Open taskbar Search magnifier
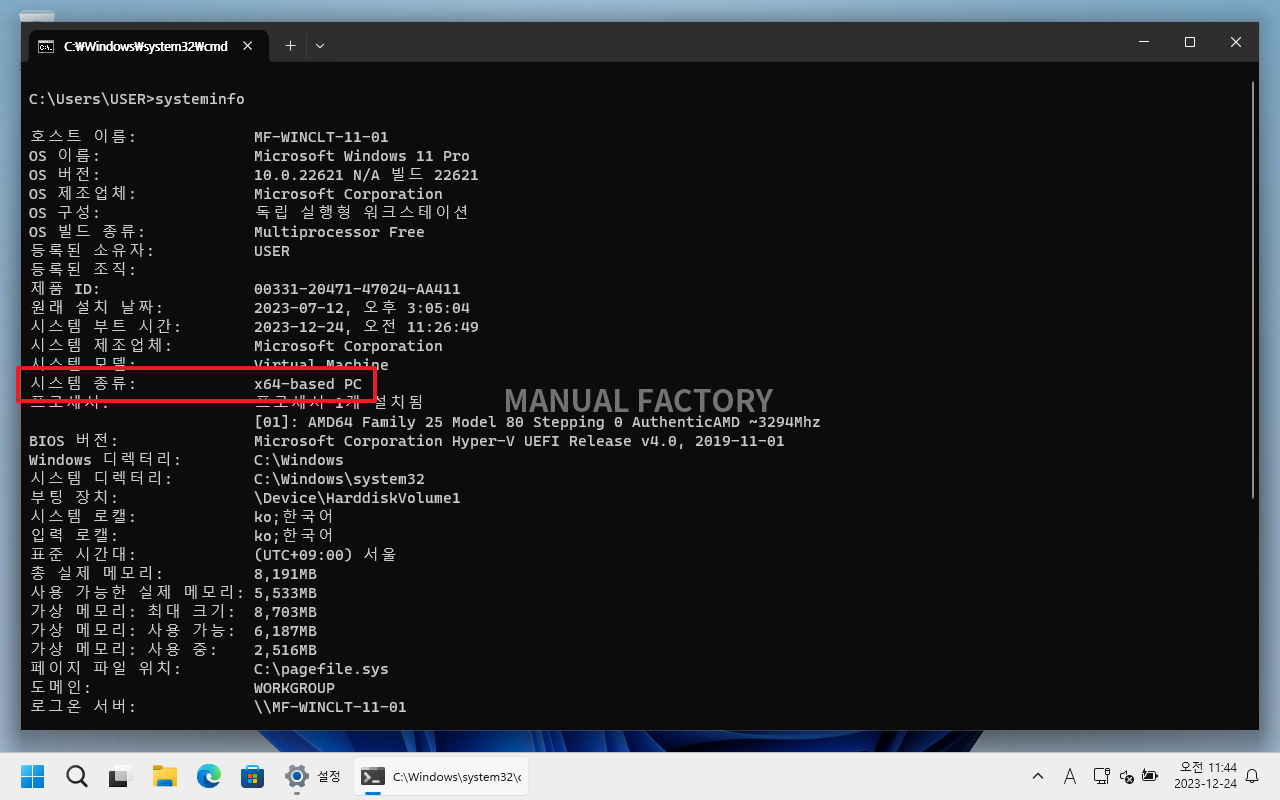The height and width of the screenshot is (800, 1280). pos(77,776)
